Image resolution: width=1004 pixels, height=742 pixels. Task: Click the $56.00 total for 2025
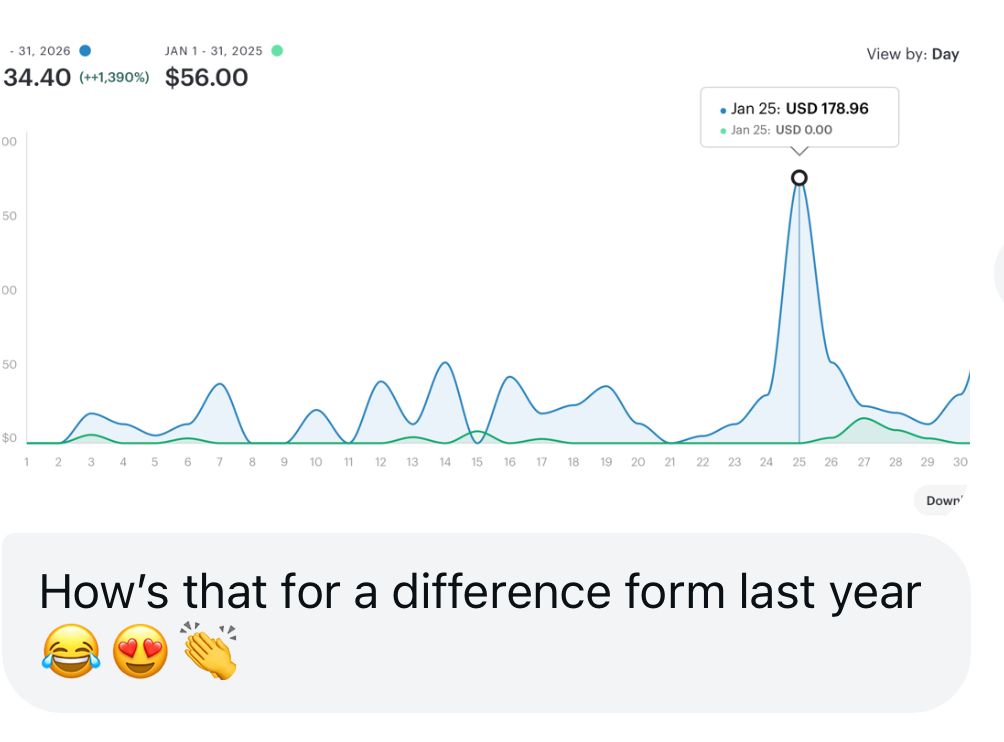[206, 78]
